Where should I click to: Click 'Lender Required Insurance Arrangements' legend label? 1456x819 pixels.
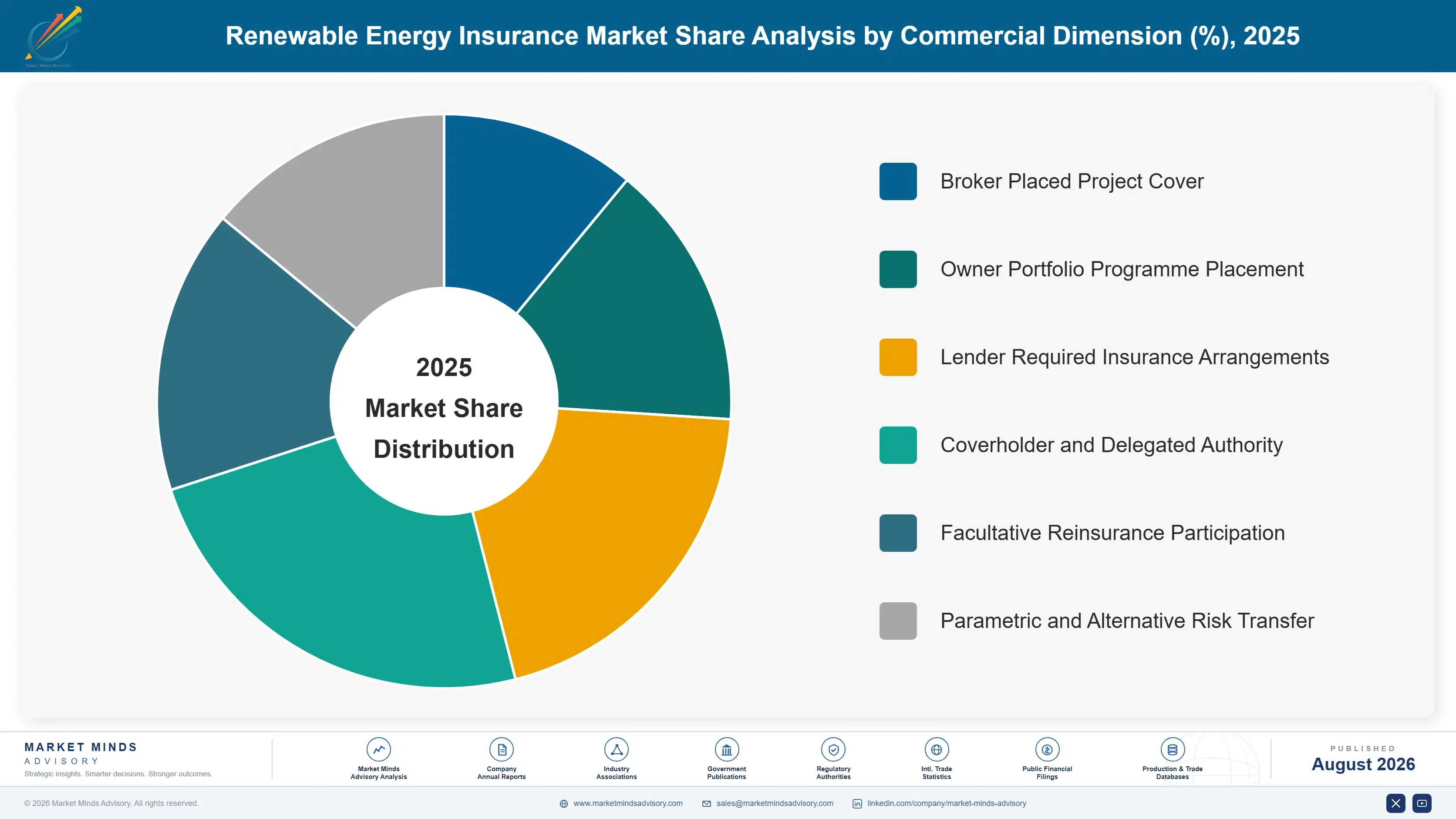point(1134,357)
